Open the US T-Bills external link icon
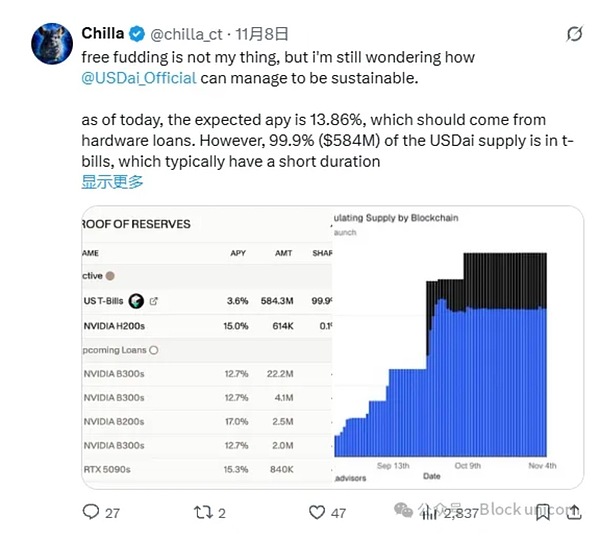This screenshot has width=600, height=543. tap(154, 300)
